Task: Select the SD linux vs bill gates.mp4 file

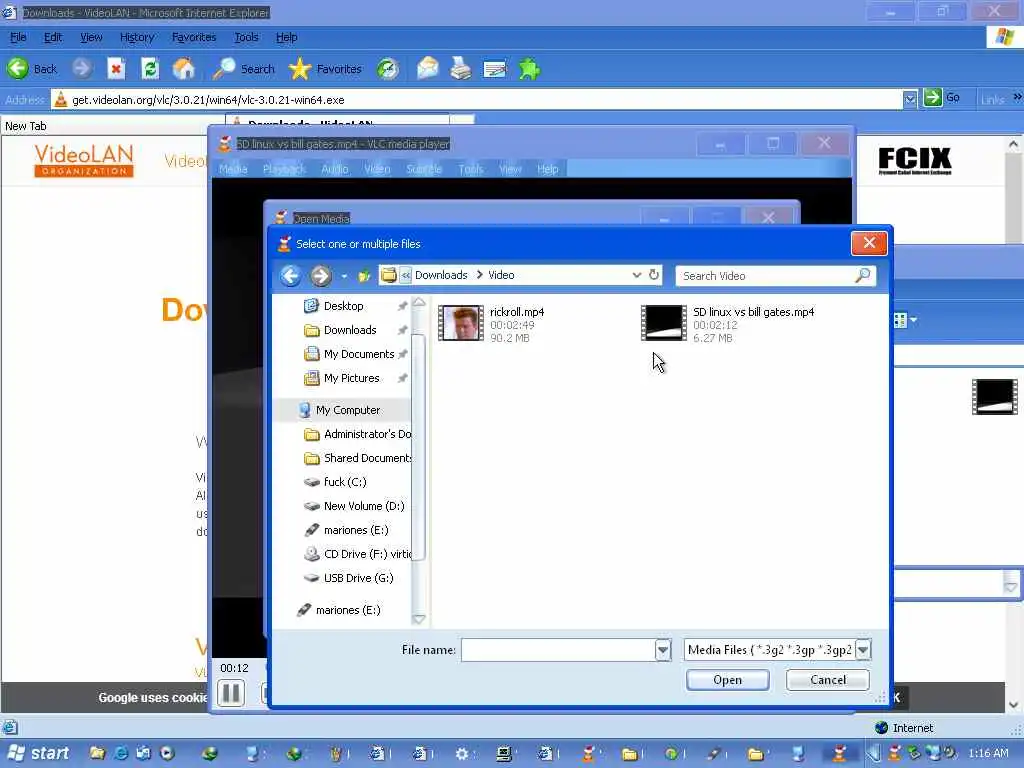Action: (728, 324)
